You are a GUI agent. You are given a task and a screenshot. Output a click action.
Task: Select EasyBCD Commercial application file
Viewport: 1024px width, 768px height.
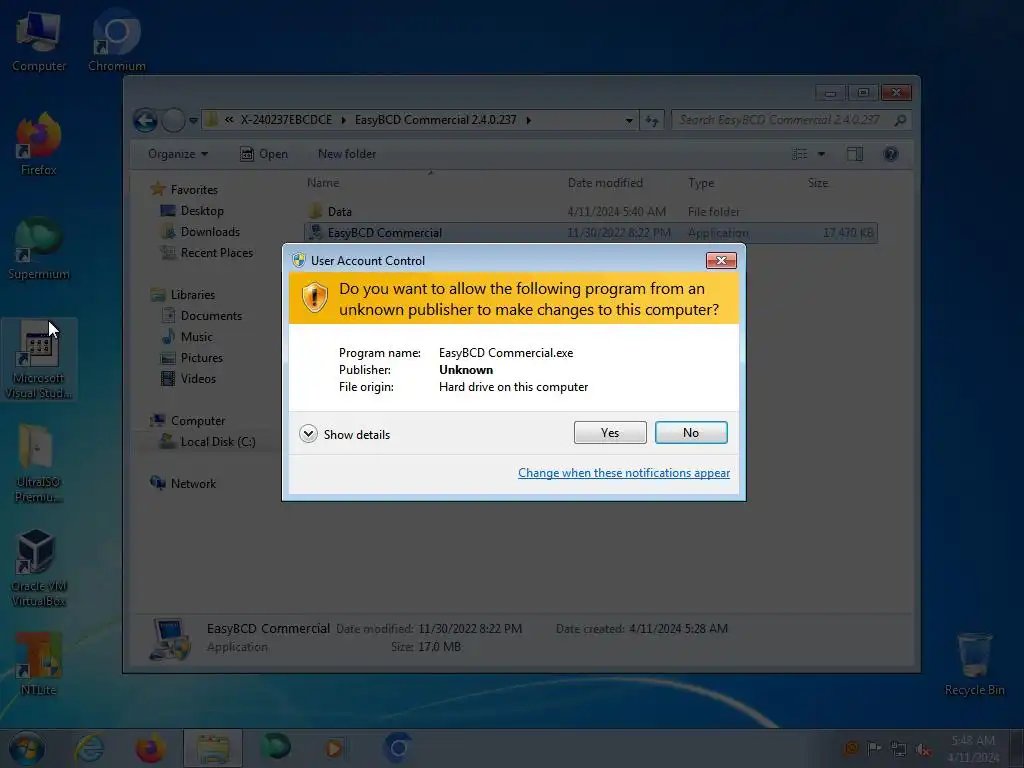coord(590,232)
